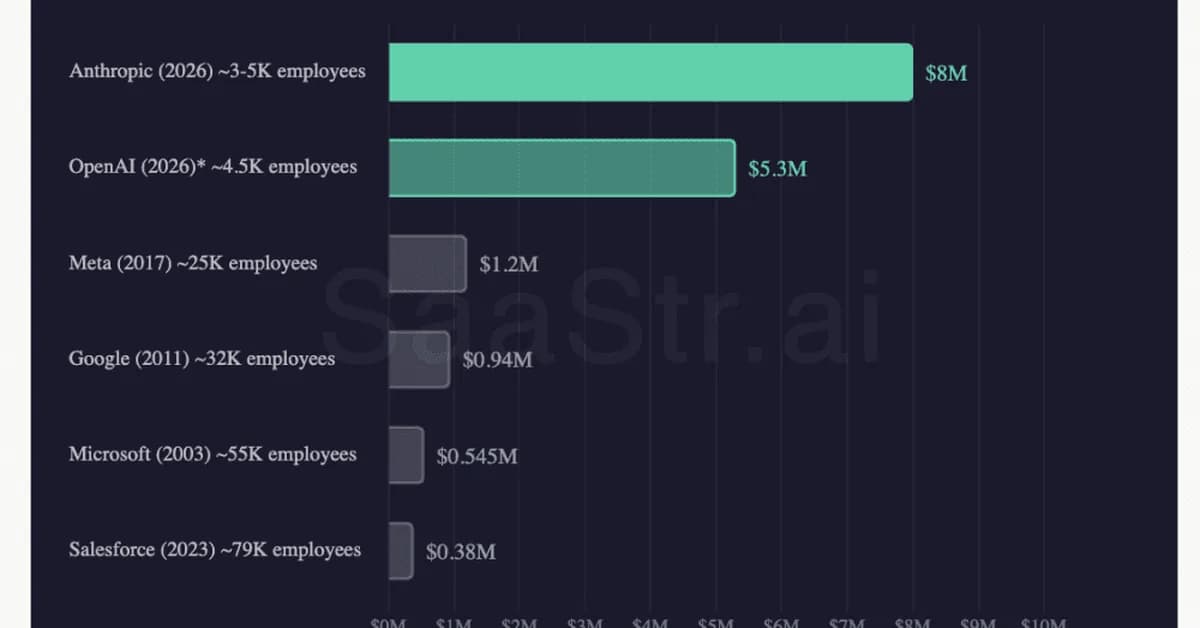Select the 'OpenAI (2026)* ~4.5K employees' label
1200x628 pixels.
tap(213, 167)
